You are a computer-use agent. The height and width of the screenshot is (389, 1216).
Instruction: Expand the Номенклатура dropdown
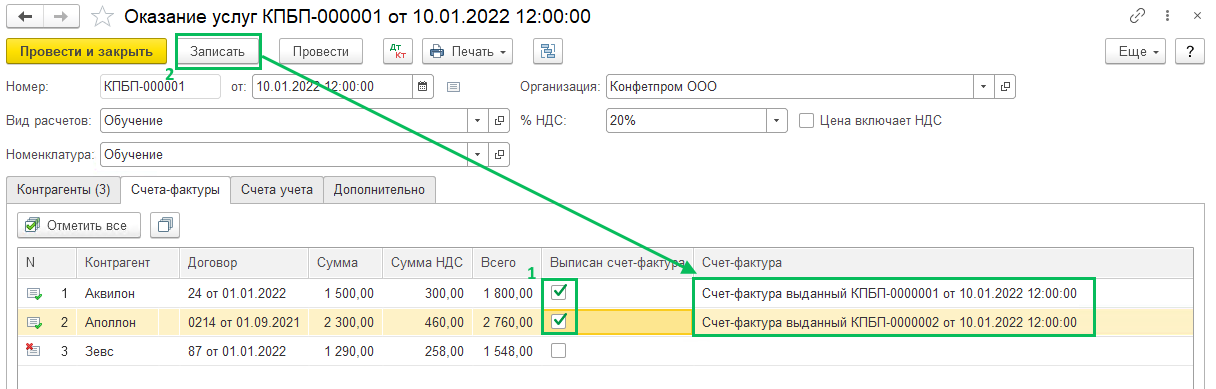tap(479, 154)
